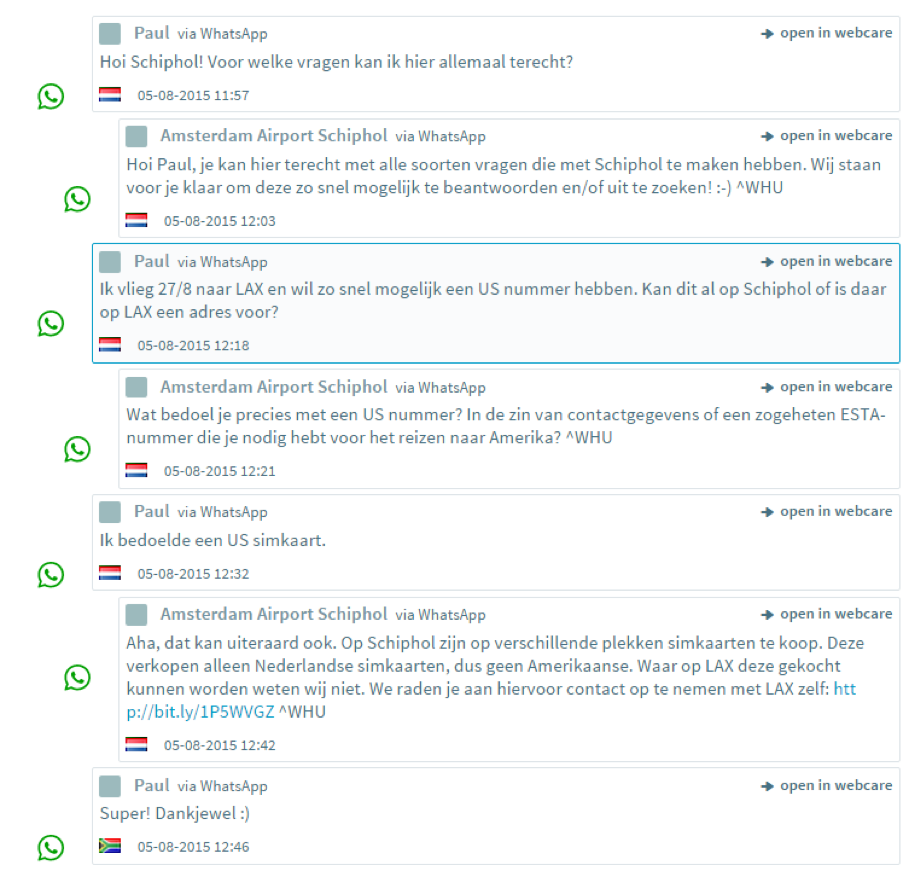Click South African flag on 12:46 message

[x=110, y=845]
